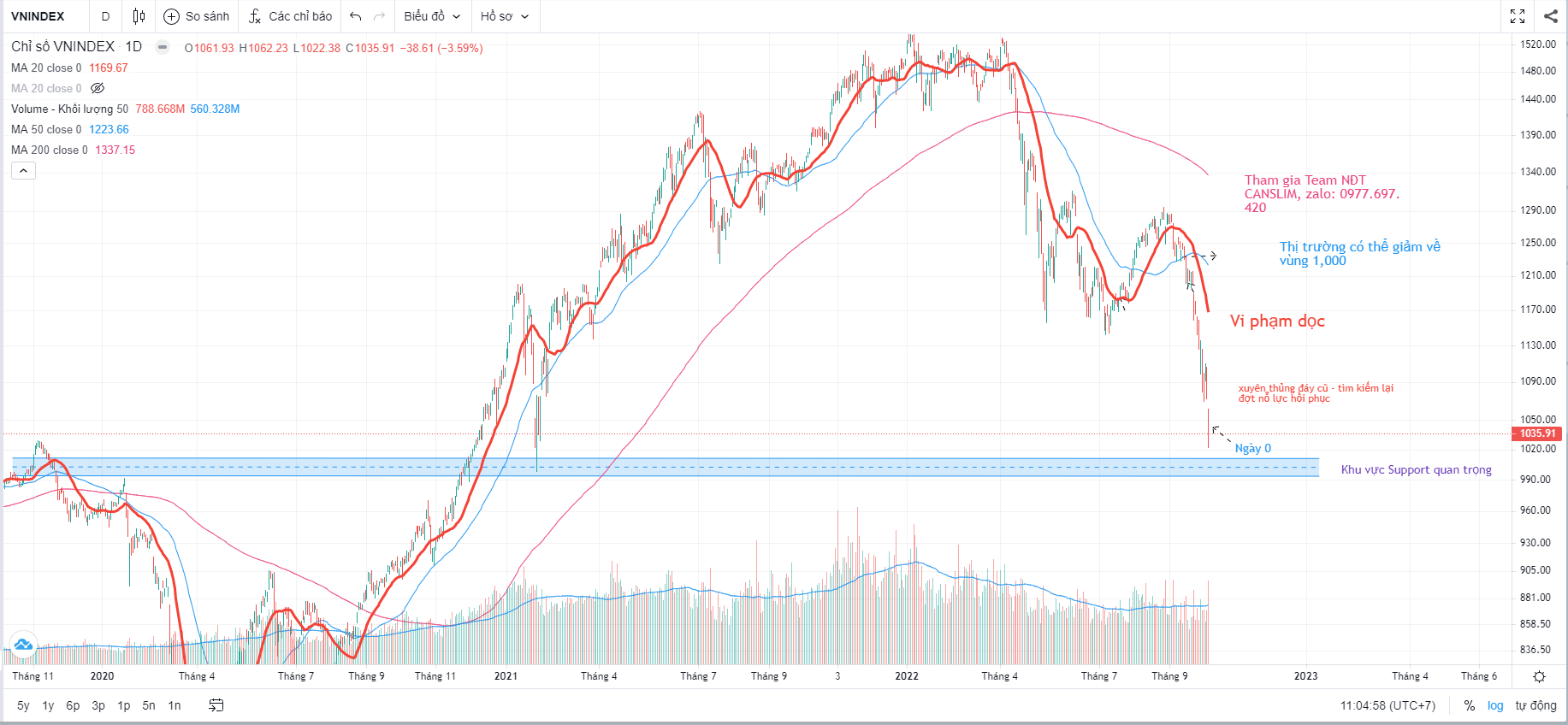Enter fullscreen mode for the chart
Viewport: 1568px width, 725px height.
1518,16
